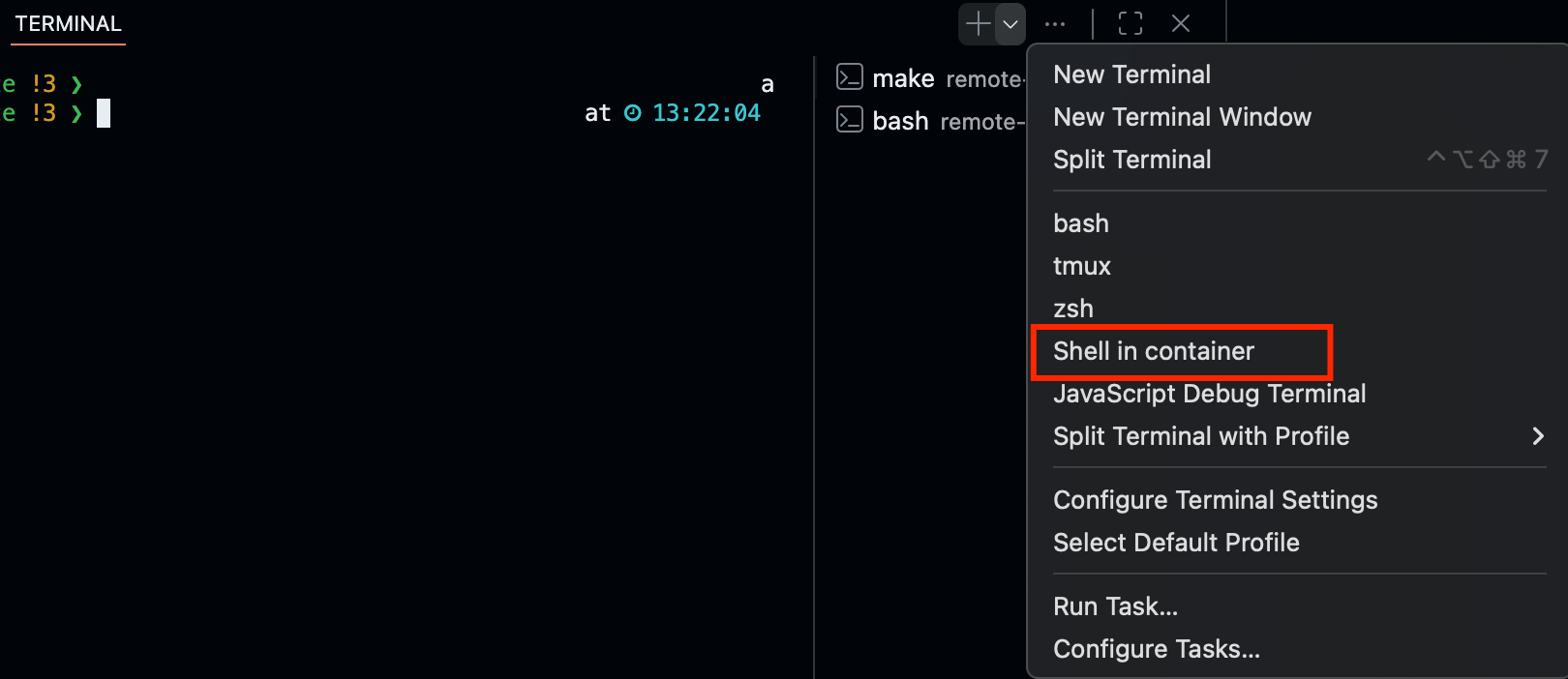
Task: Choose New Terminal from the menu
Action: pos(1131,74)
